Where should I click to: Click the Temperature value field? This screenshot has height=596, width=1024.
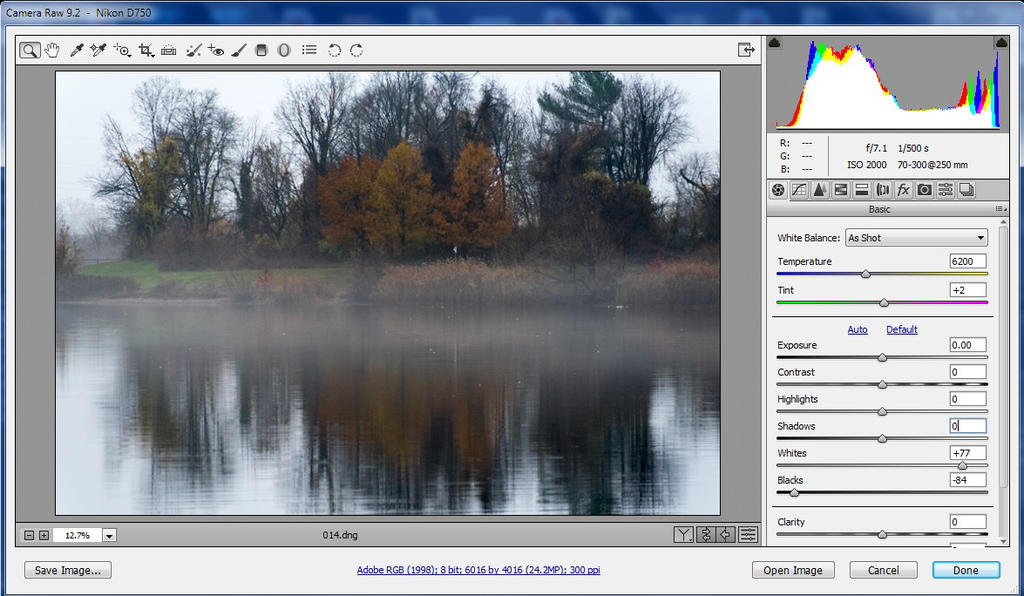[968, 261]
